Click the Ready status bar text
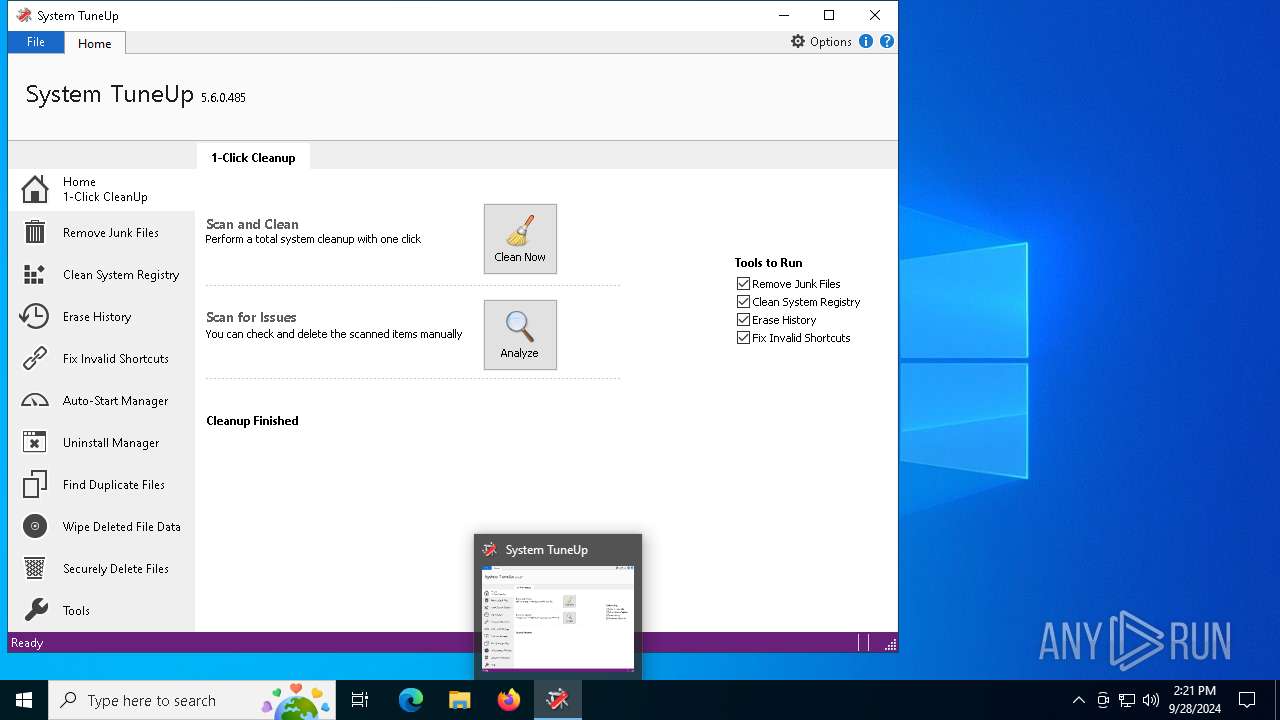This screenshot has width=1280, height=720. pyautogui.click(x=27, y=643)
